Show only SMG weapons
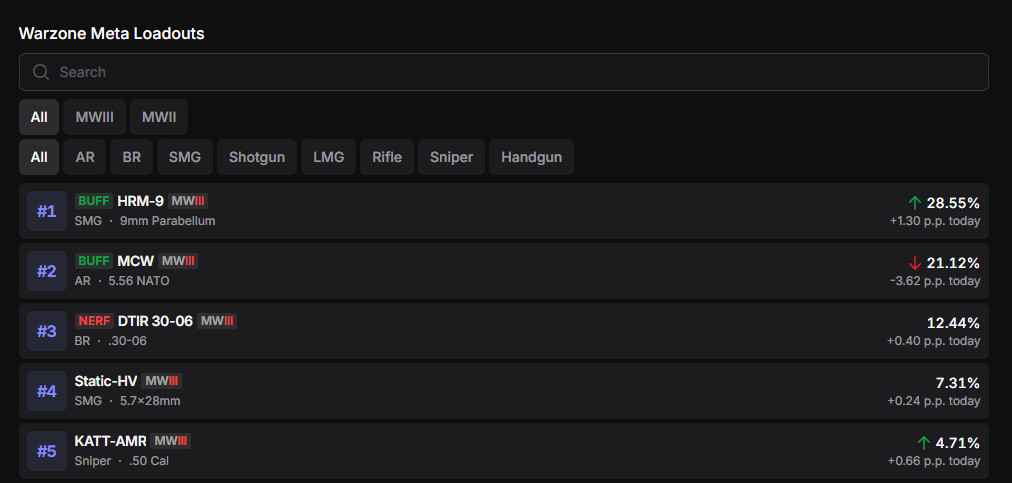Screen dimensions: 1012x483 click(184, 157)
